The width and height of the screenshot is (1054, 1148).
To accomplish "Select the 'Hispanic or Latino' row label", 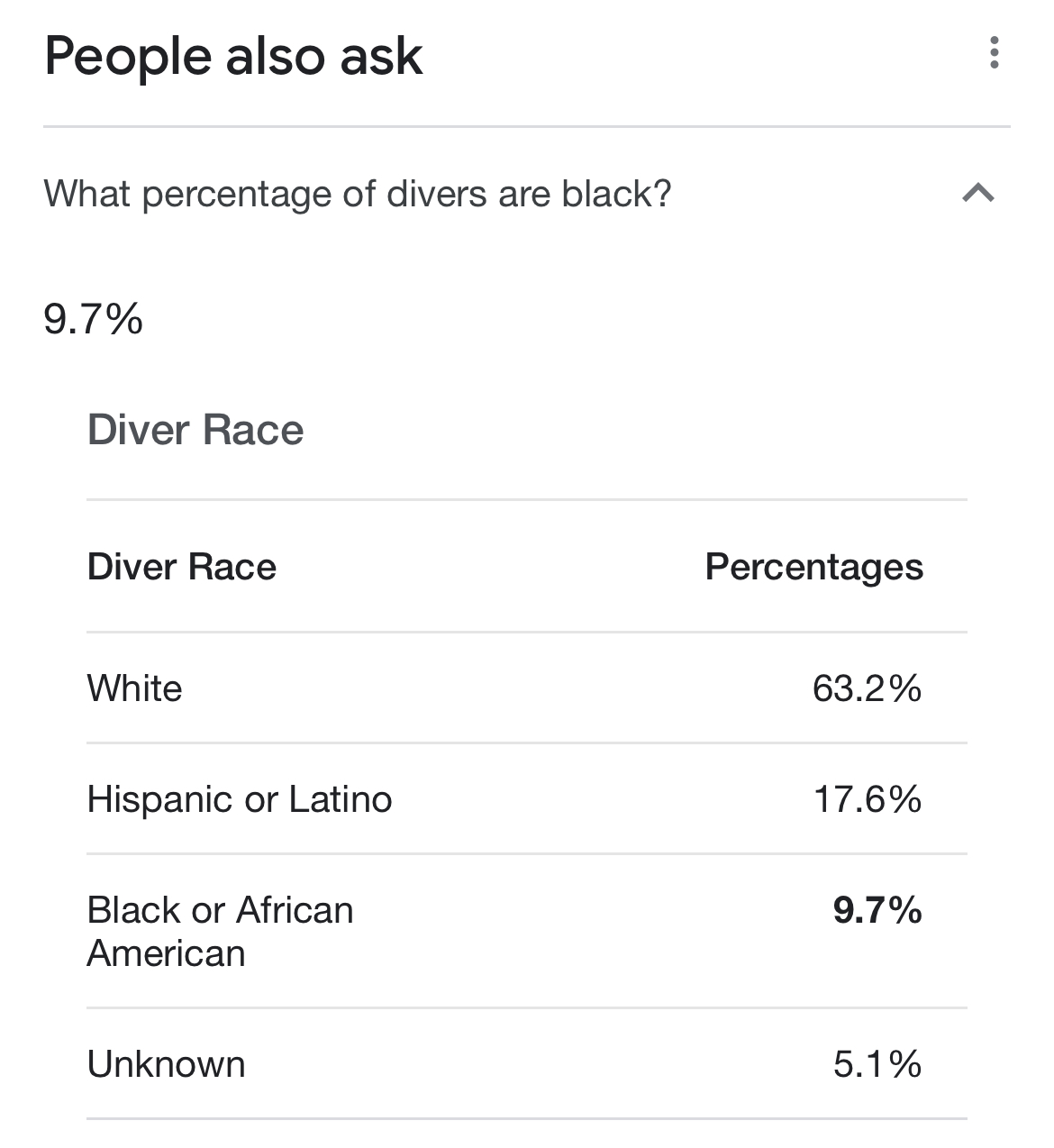I will 240,800.
